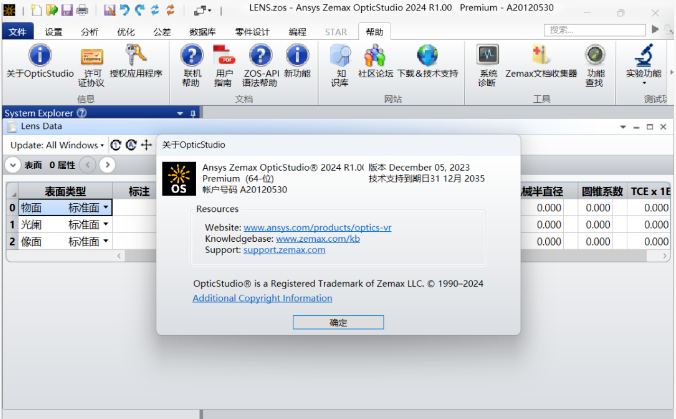This screenshot has height=419, width=676.
Task: Open the 用户指南 PDF user guide
Action: click(225, 56)
